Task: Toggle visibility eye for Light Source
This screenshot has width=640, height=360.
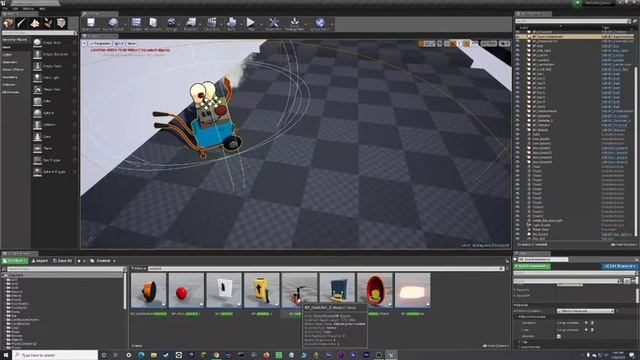Action: click(518, 225)
